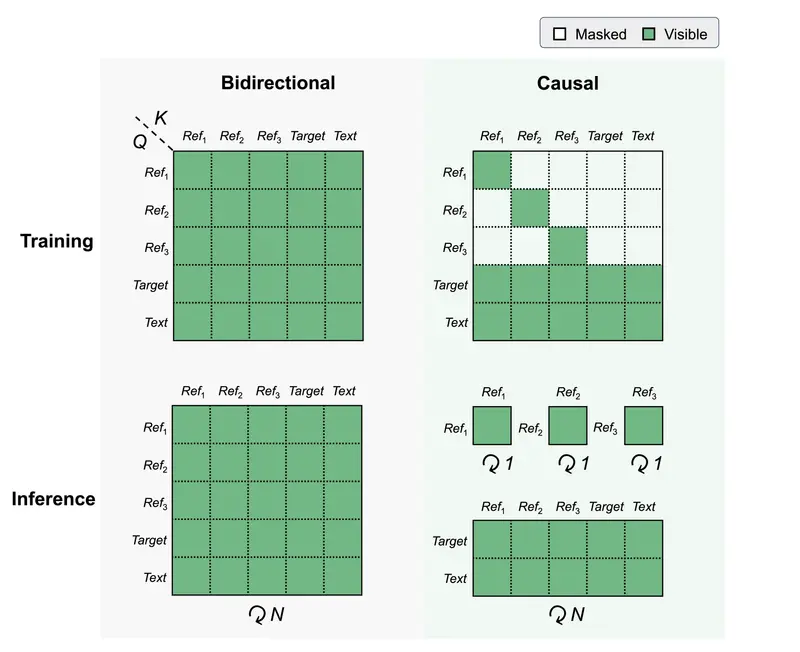Select the standalone Ref3 green square in Causal inference
Viewport: 800px width, 652px height.
point(644,425)
